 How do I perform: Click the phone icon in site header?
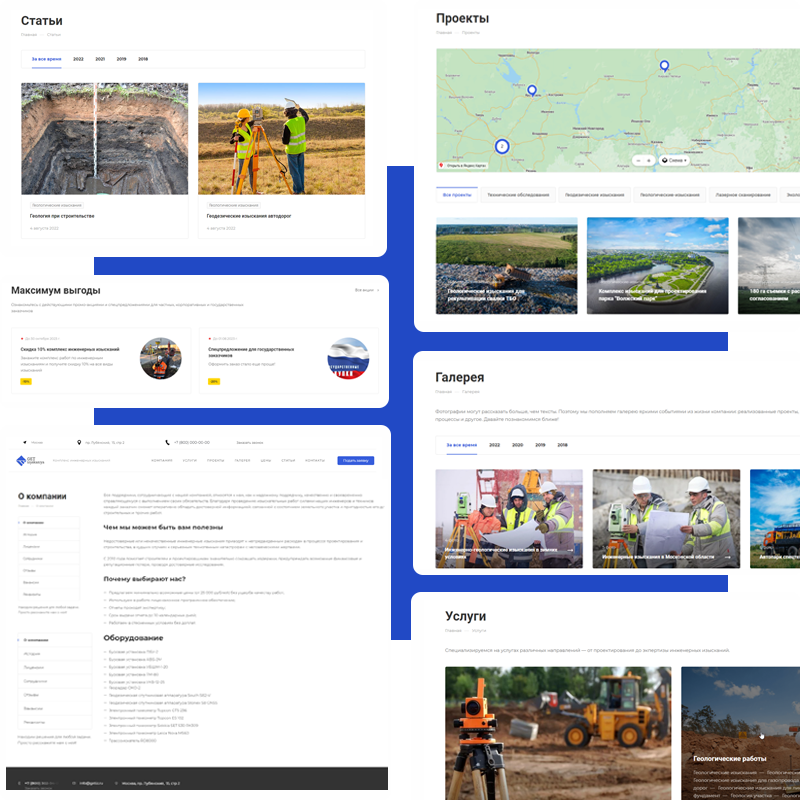pyautogui.click(x=169, y=441)
